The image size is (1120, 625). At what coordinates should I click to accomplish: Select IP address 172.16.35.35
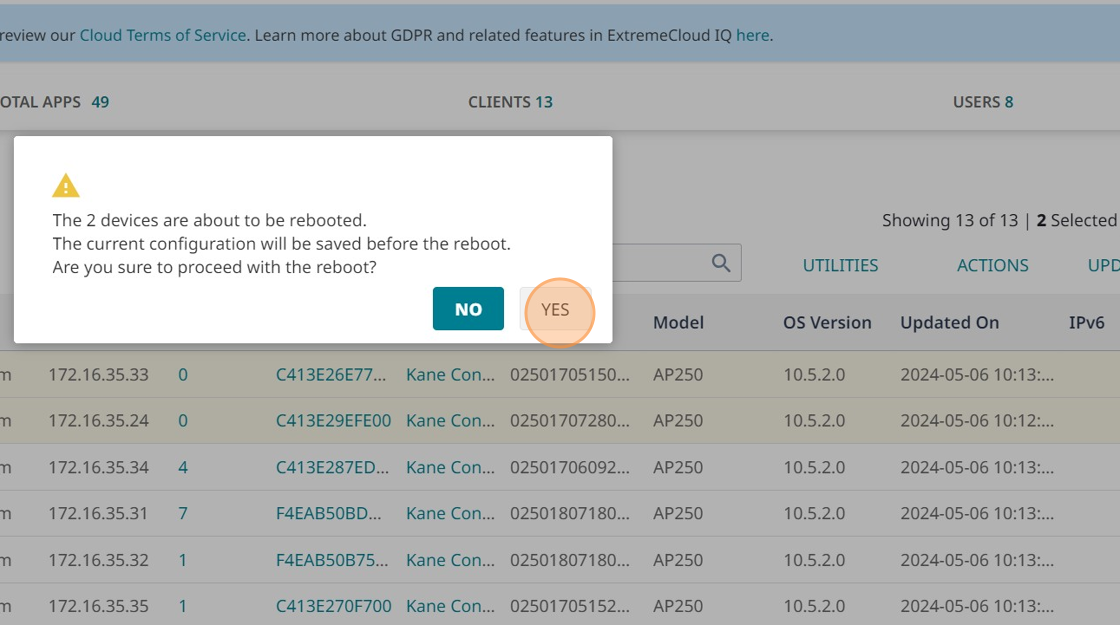pyautogui.click(x=99, y=606)
